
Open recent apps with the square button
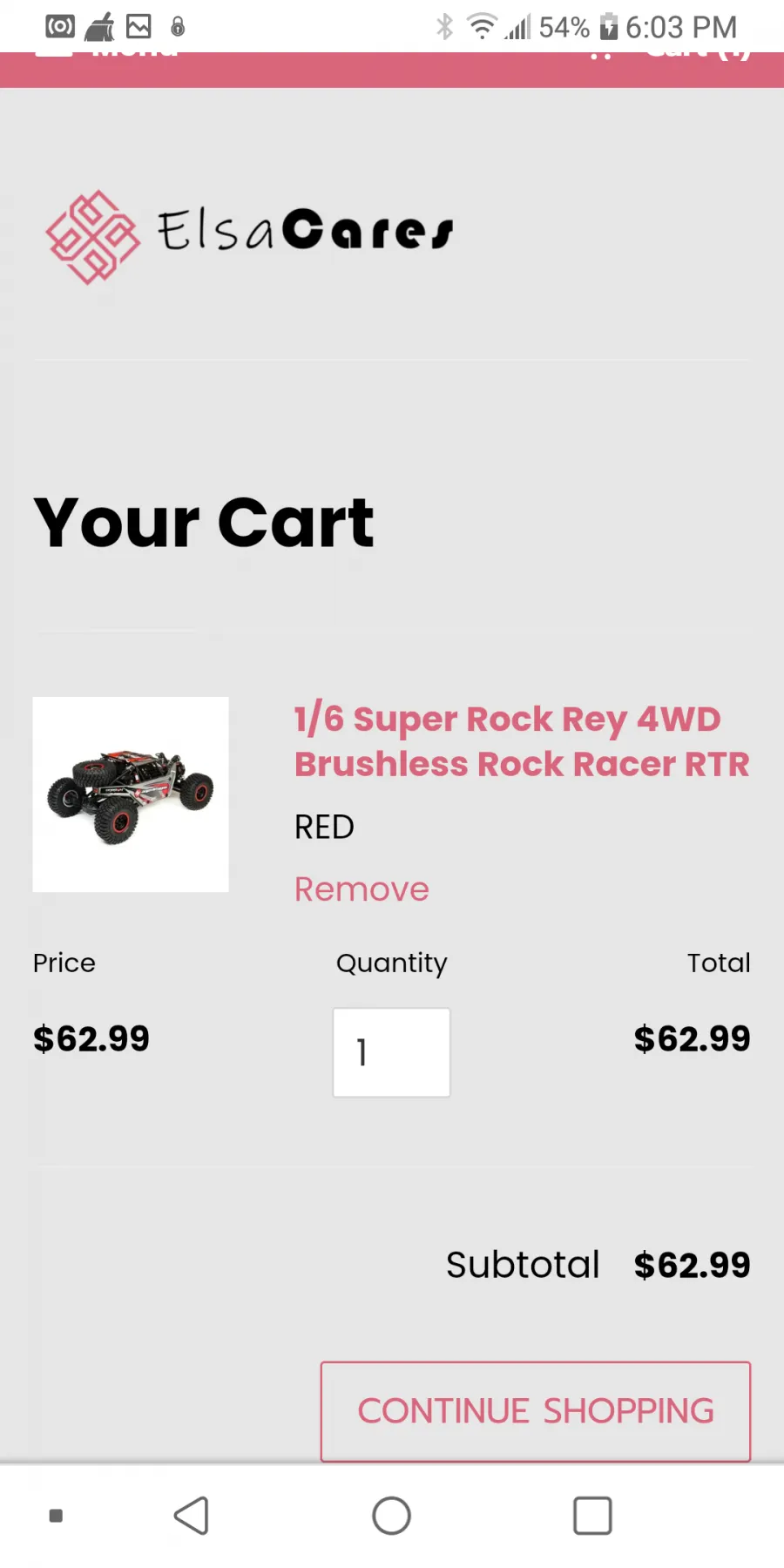click(x=592, y=1516)
